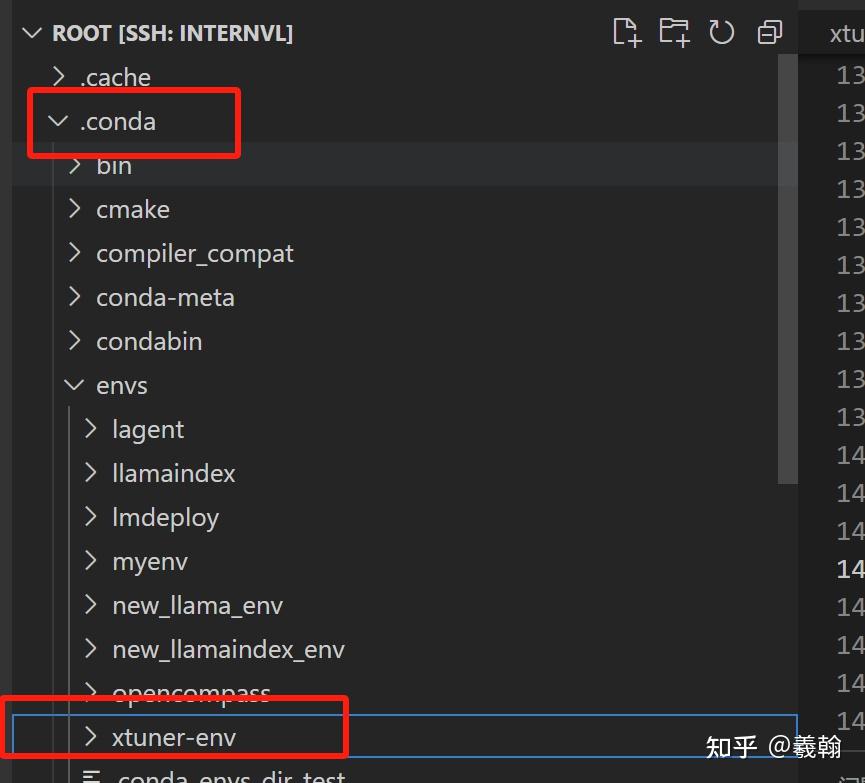Screen dimensions: 865x783
Task: Open the lmdeploy folder
Action: (x=165, y=517)
